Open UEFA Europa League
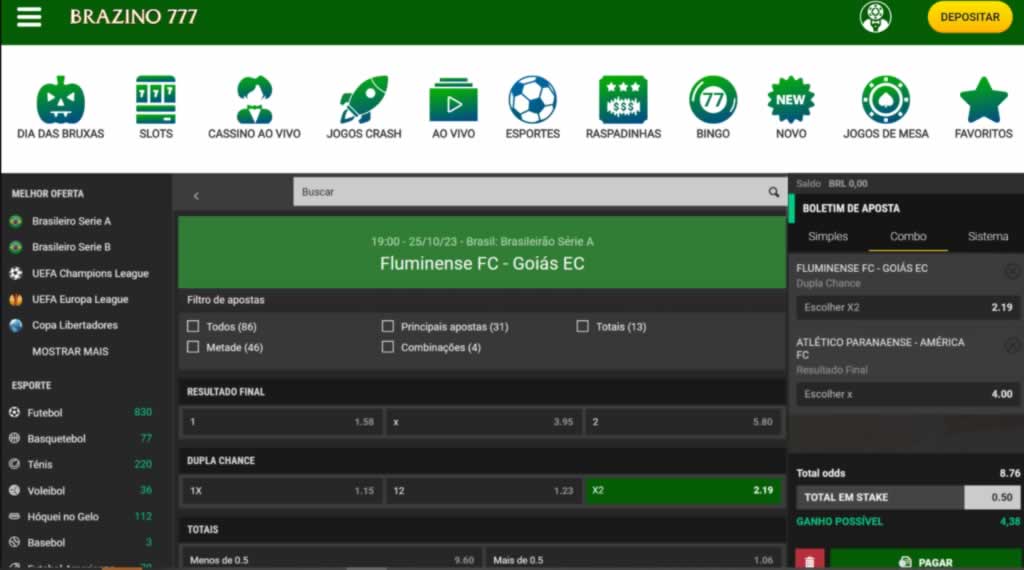Image resolution: width=1024 pixels, height=570 pixels. pos(80,299)
